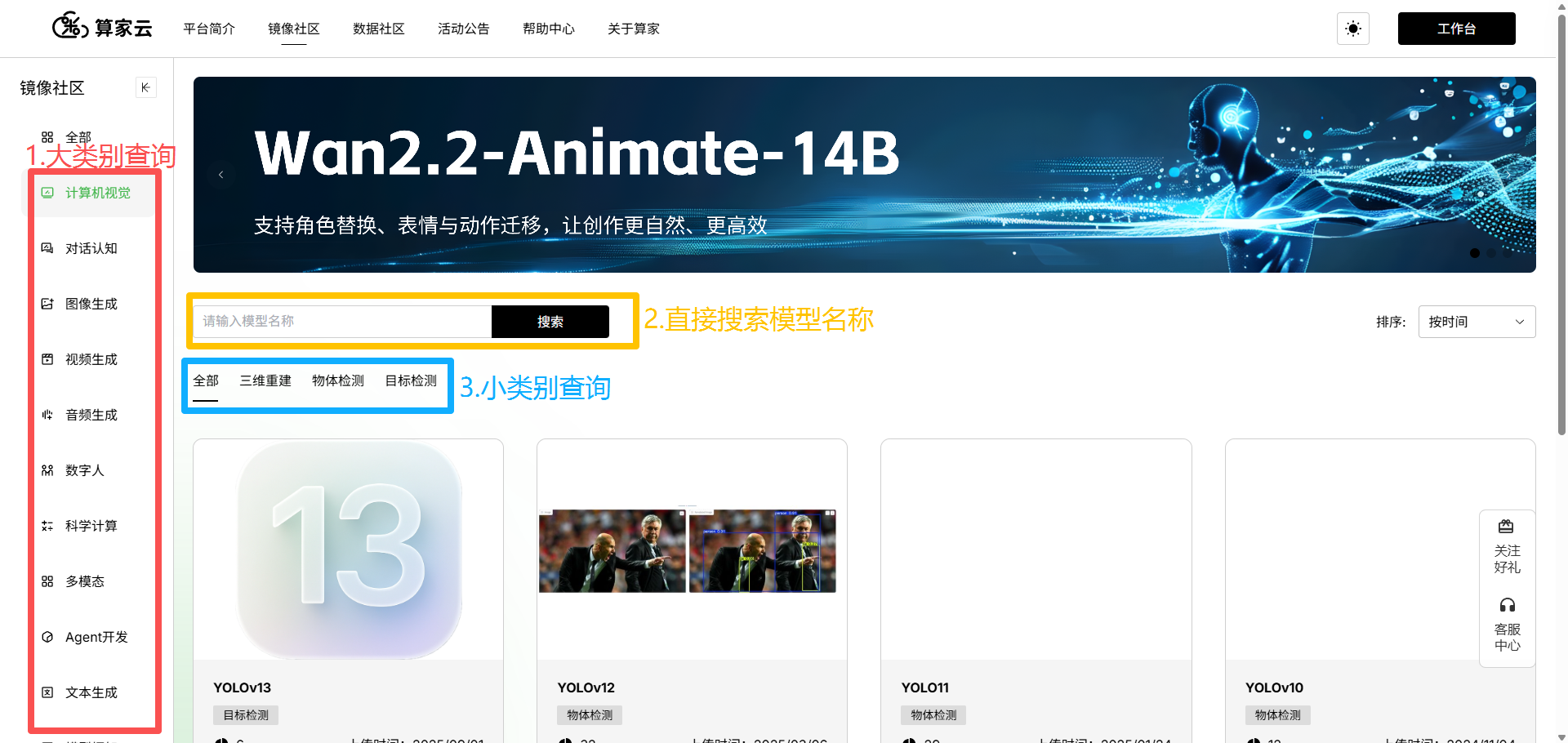Image resolution: width=1568 pixels, height=743 pixels.
Task: Click the Wan2.2-Animate-14B banner
Action: (x=864, y=175)
